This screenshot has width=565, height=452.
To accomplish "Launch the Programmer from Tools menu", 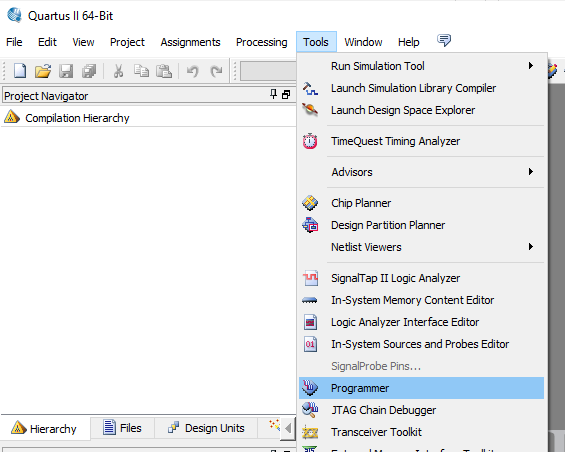I will [x=421, y=388].
